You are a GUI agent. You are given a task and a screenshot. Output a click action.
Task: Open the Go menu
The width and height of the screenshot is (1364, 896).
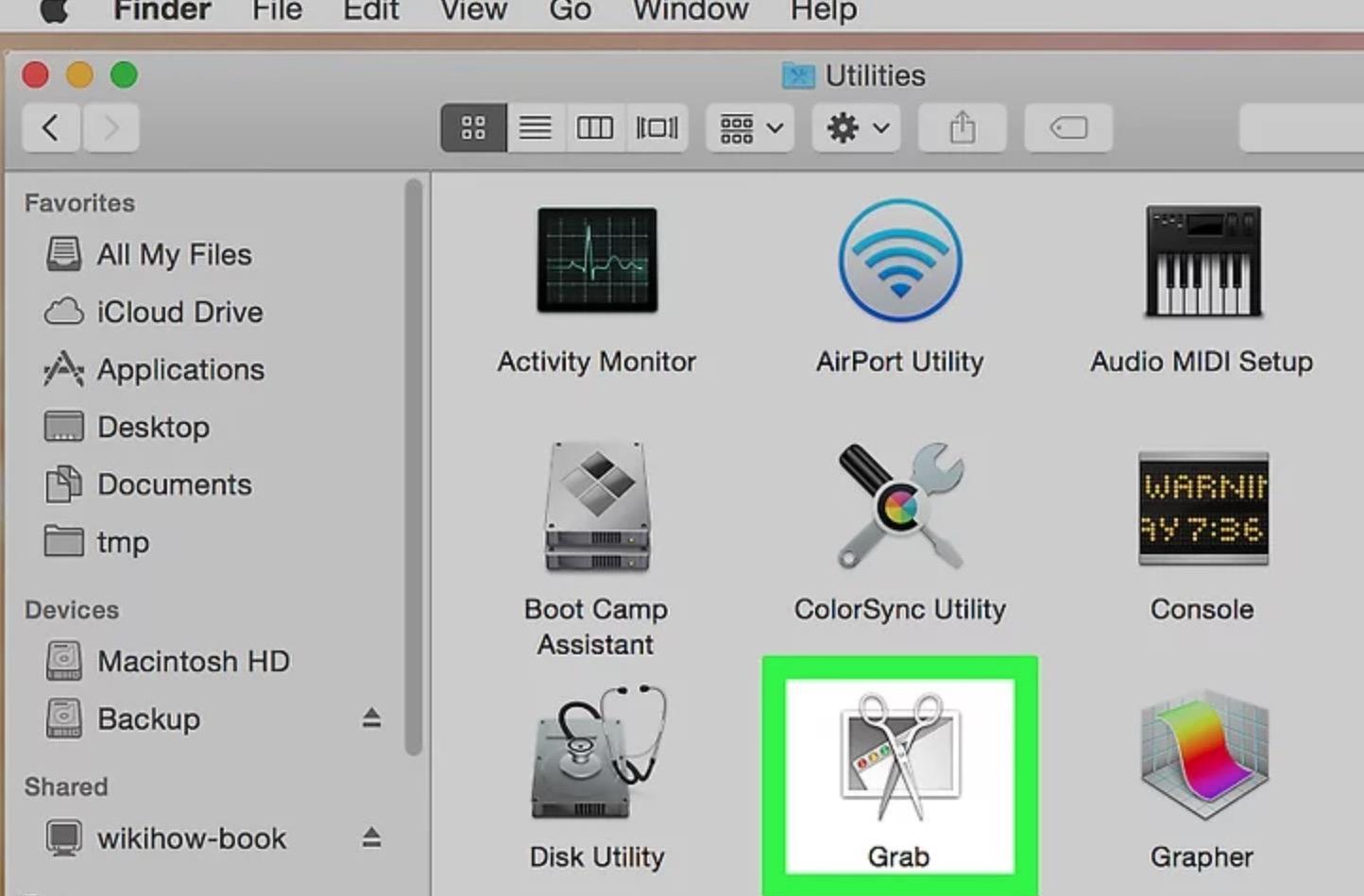(570, 11)
